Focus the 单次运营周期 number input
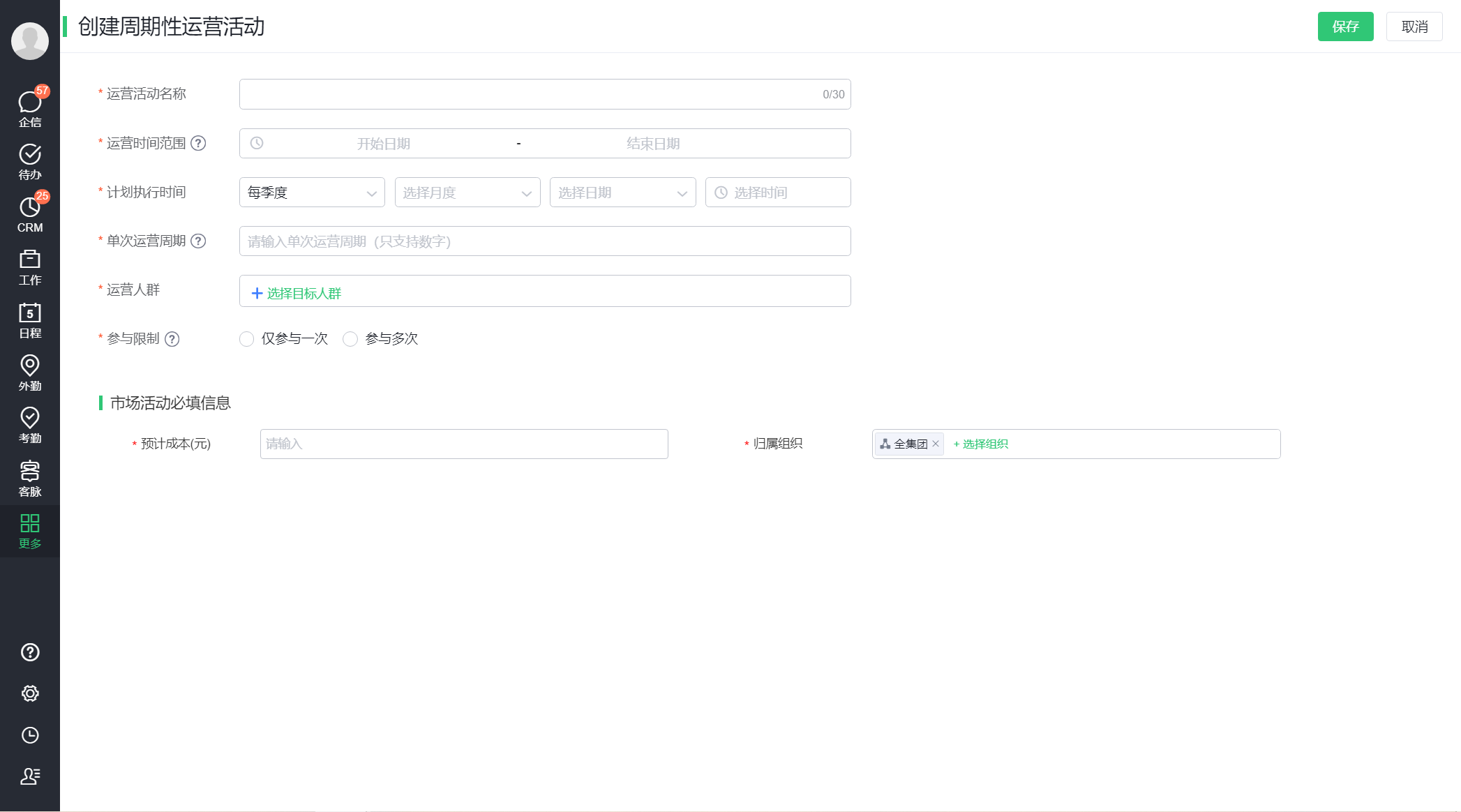1461x812 pixels. tap(545, 241)
